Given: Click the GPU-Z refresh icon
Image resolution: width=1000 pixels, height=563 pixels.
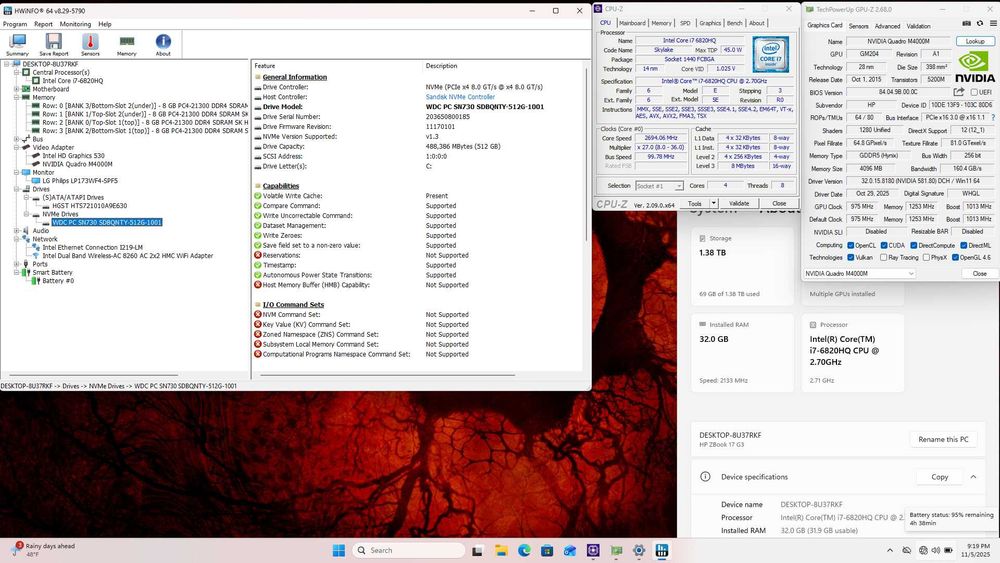Looking at the screenshot, I should [980, 24].
